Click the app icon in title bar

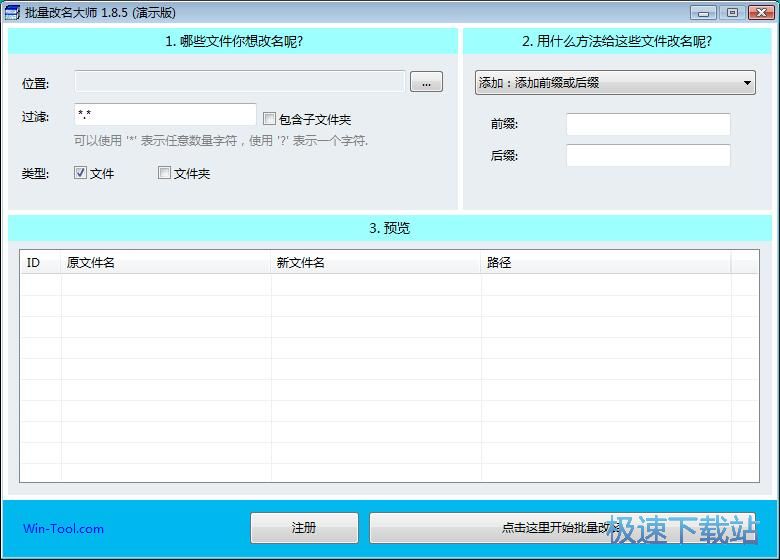coord(11,12)
